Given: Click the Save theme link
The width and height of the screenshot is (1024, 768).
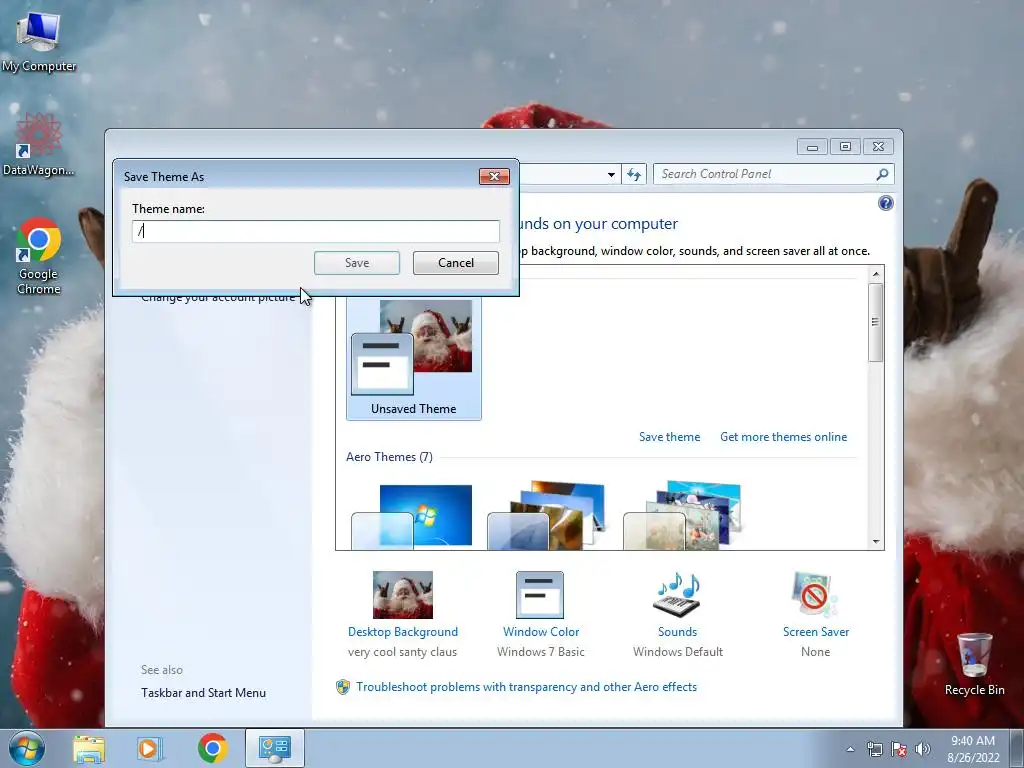Looking at the screenshot, I should point(669,437).
